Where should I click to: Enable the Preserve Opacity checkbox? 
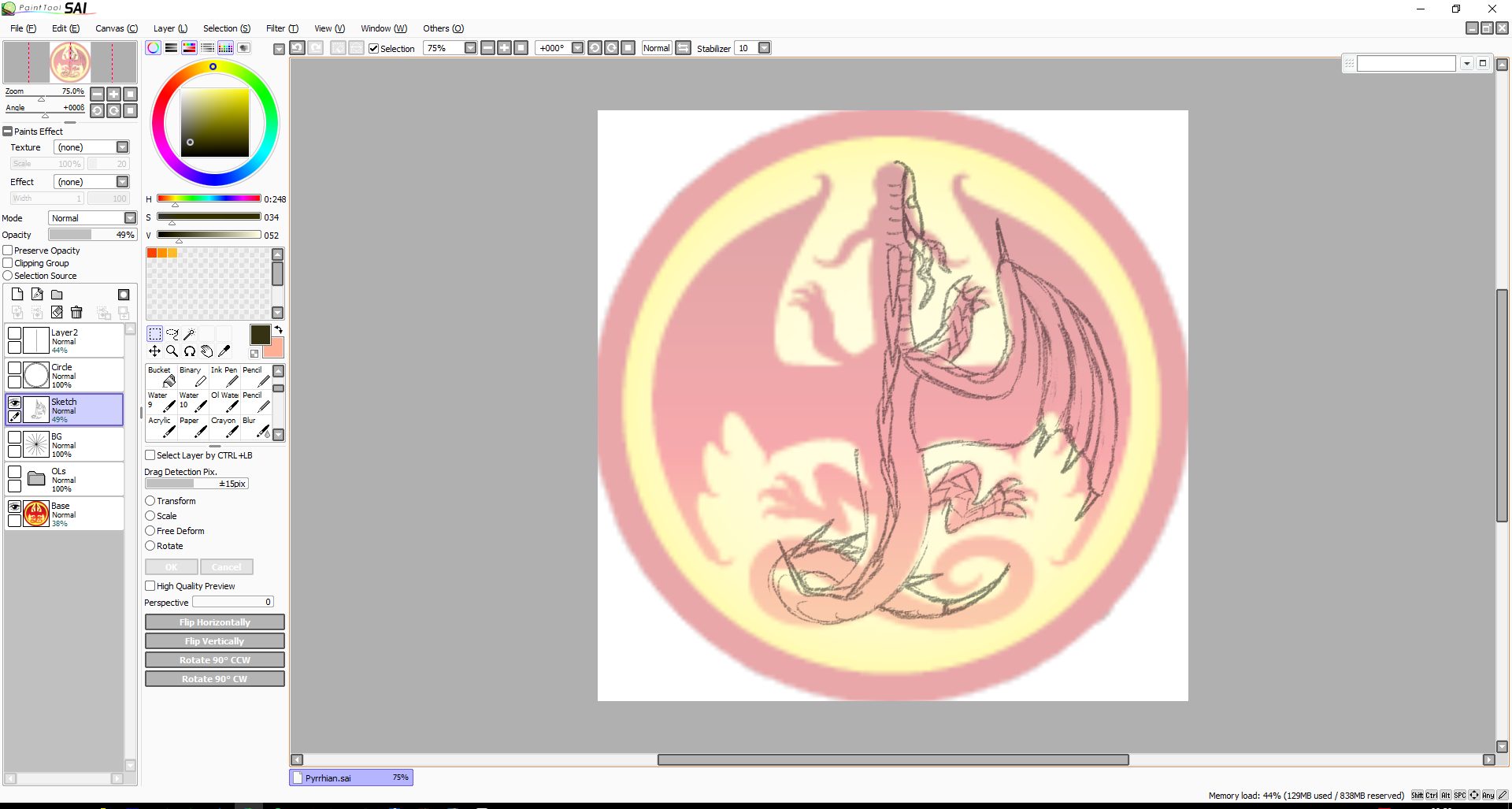tap(8, 250)
